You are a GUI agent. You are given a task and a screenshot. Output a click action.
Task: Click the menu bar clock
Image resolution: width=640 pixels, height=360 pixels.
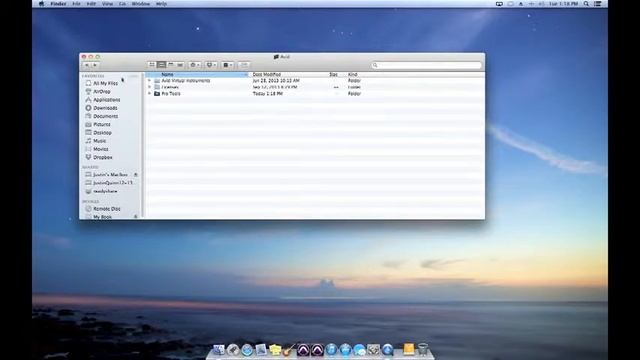(564, 4)
